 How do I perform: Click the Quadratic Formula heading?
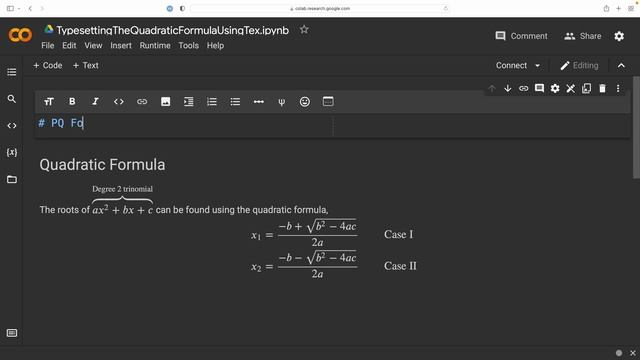point(102,164)
